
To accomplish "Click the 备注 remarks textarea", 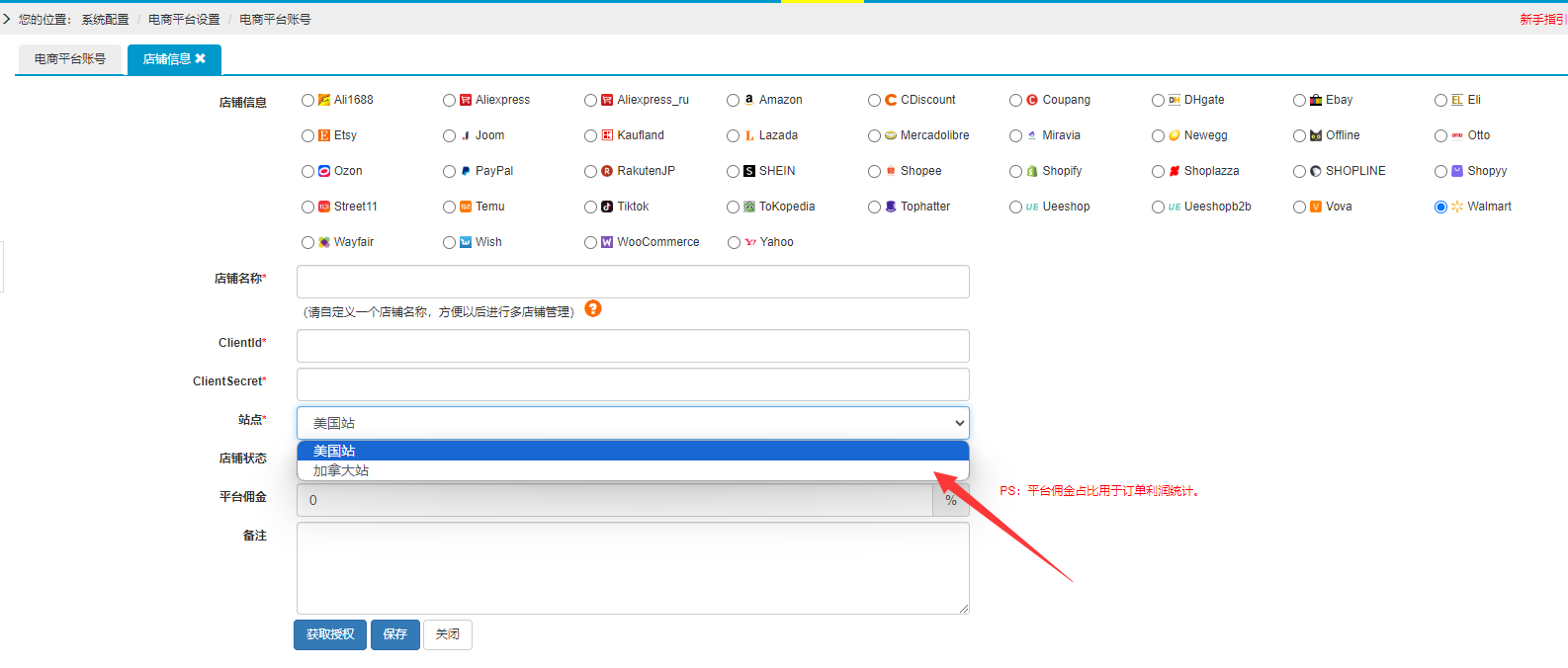I will (x=633, y=568).
